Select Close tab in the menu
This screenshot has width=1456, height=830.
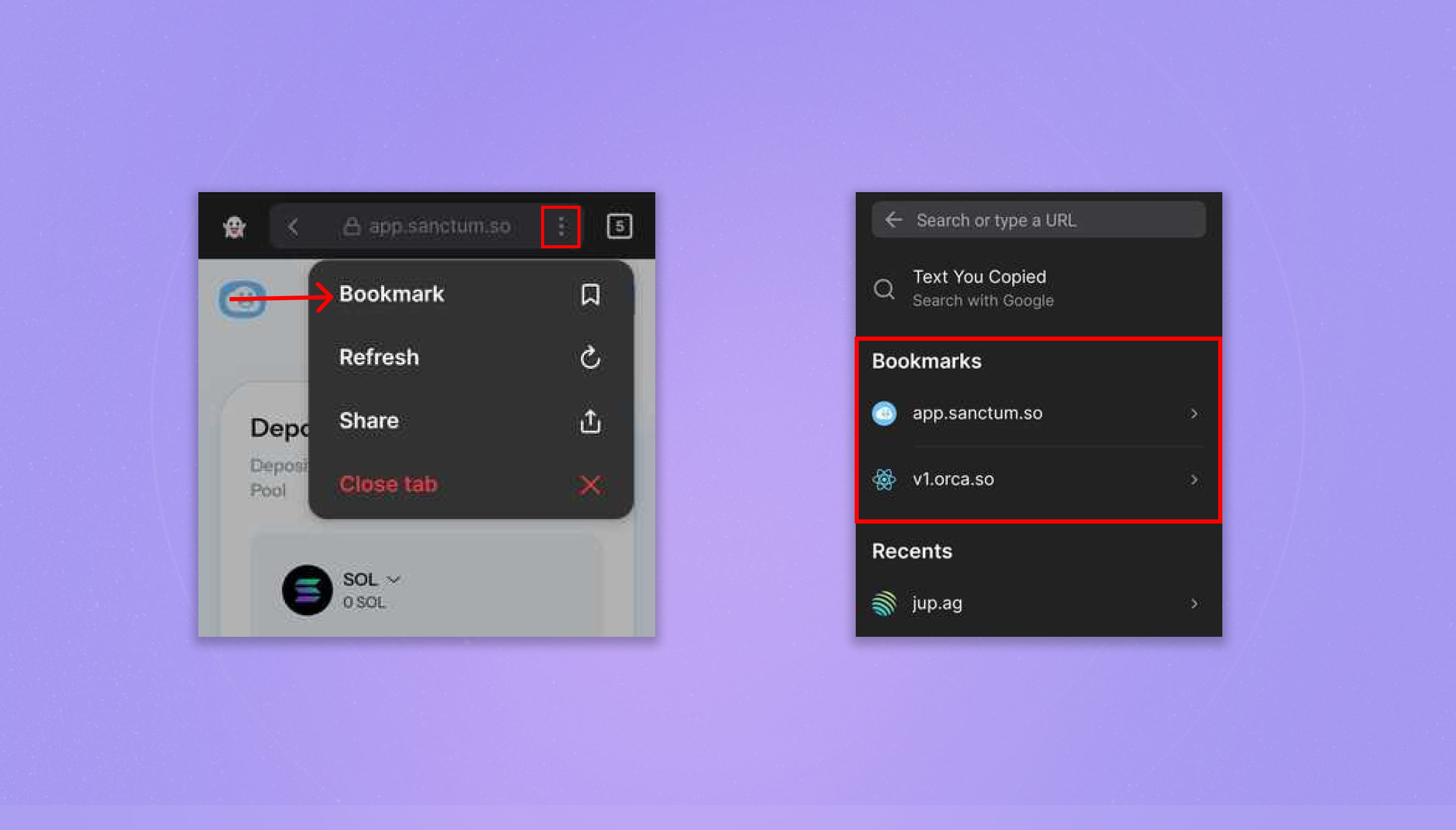click(470, 485)
